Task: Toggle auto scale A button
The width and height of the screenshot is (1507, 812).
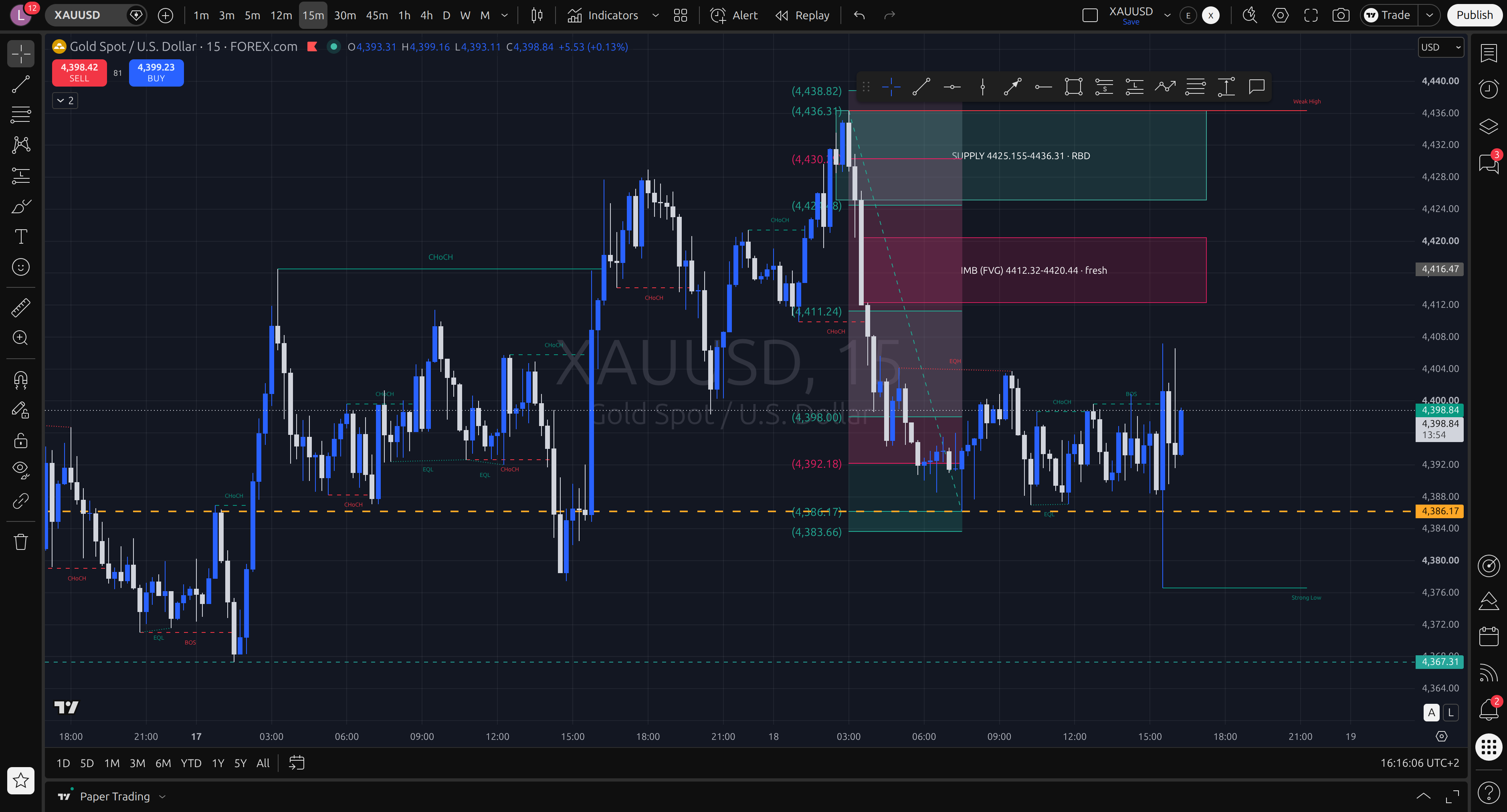Action: coord(1431,713)
